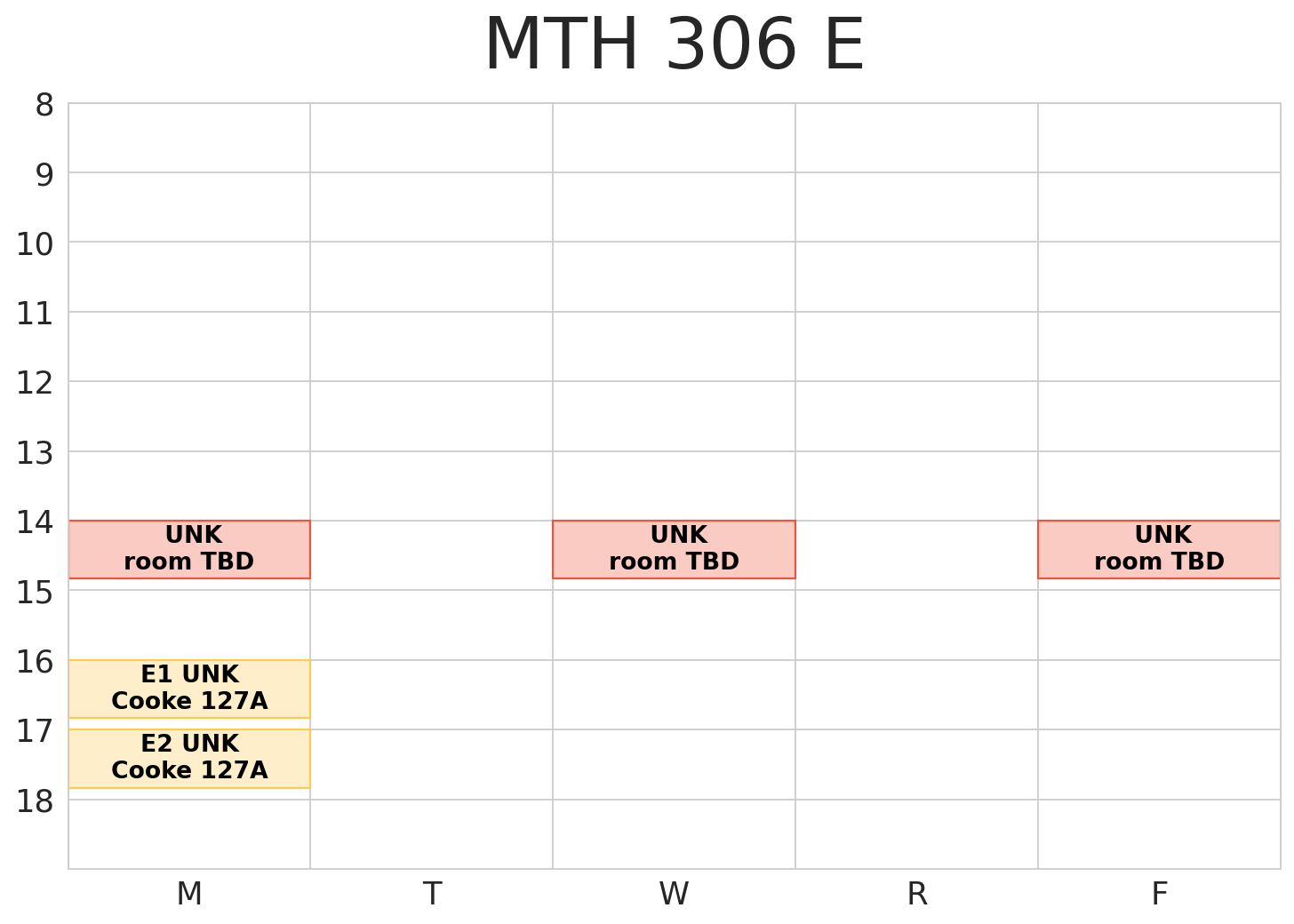This screenshot has height=924, width=1294.
Task: Click the 14 hour axis label
Action: 36,523
